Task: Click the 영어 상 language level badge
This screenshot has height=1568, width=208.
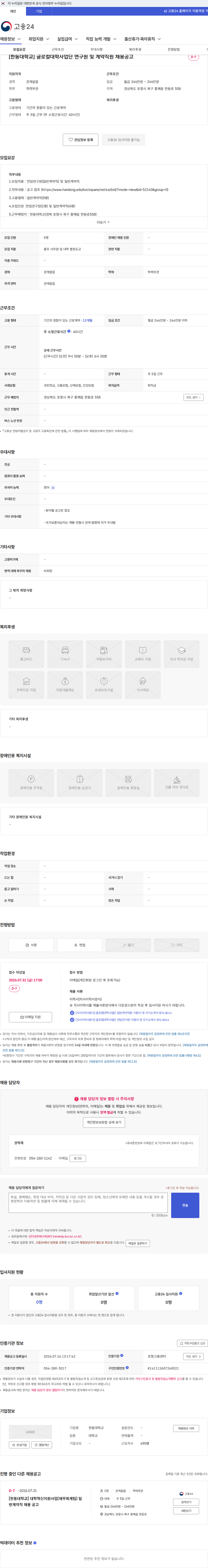Action: [53, 488]
